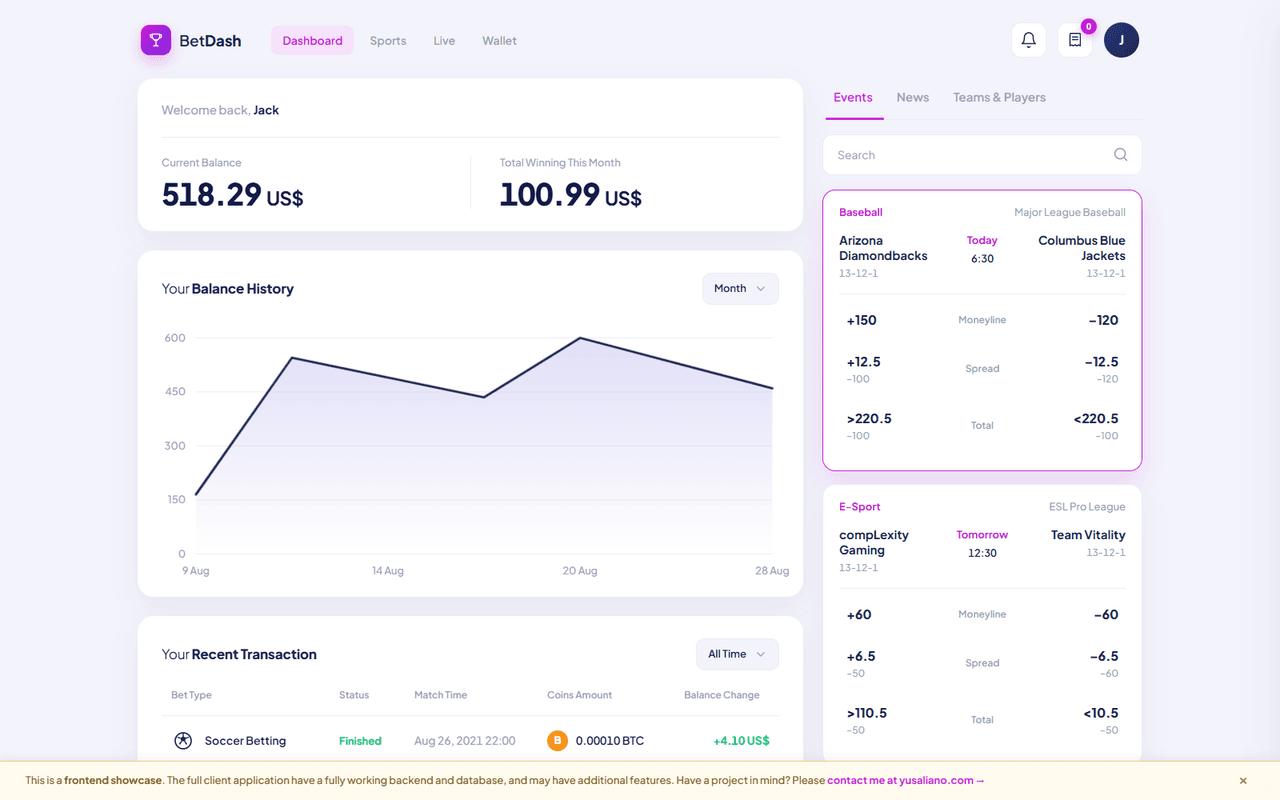Pick Columbus Blue Jackets −120 moneyline
Image resolution: width=1280 pixels, height=800 pixels.
pyautogui.click(x=1103, y=321)
